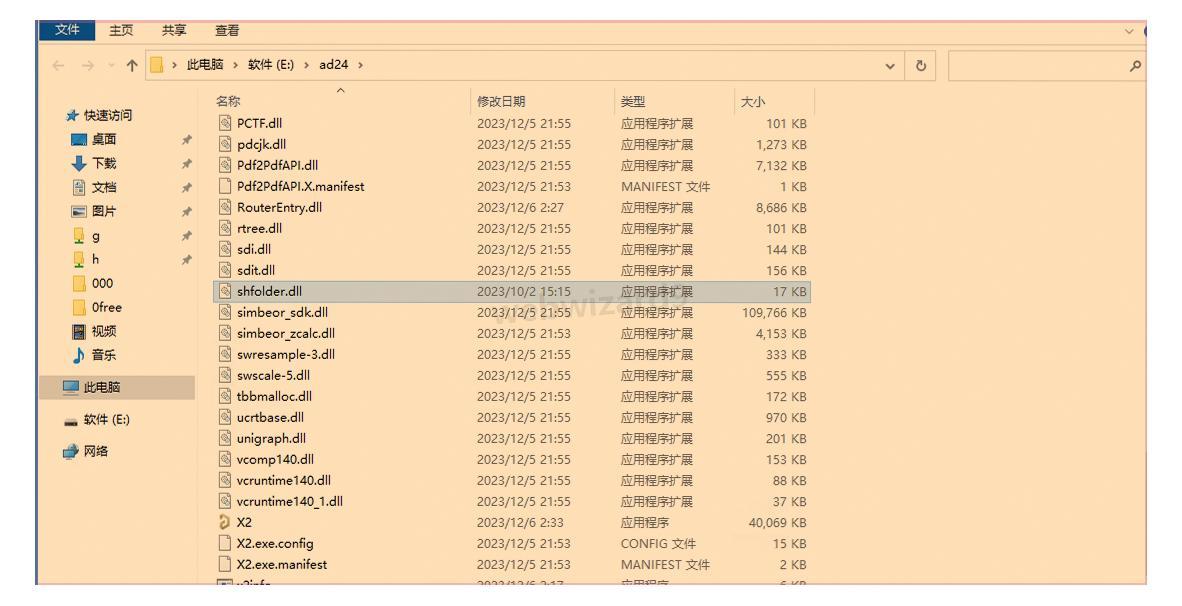Open address bar history dropdown arrow
This screenshot has width=1182, height=606.
click(890, 65)
